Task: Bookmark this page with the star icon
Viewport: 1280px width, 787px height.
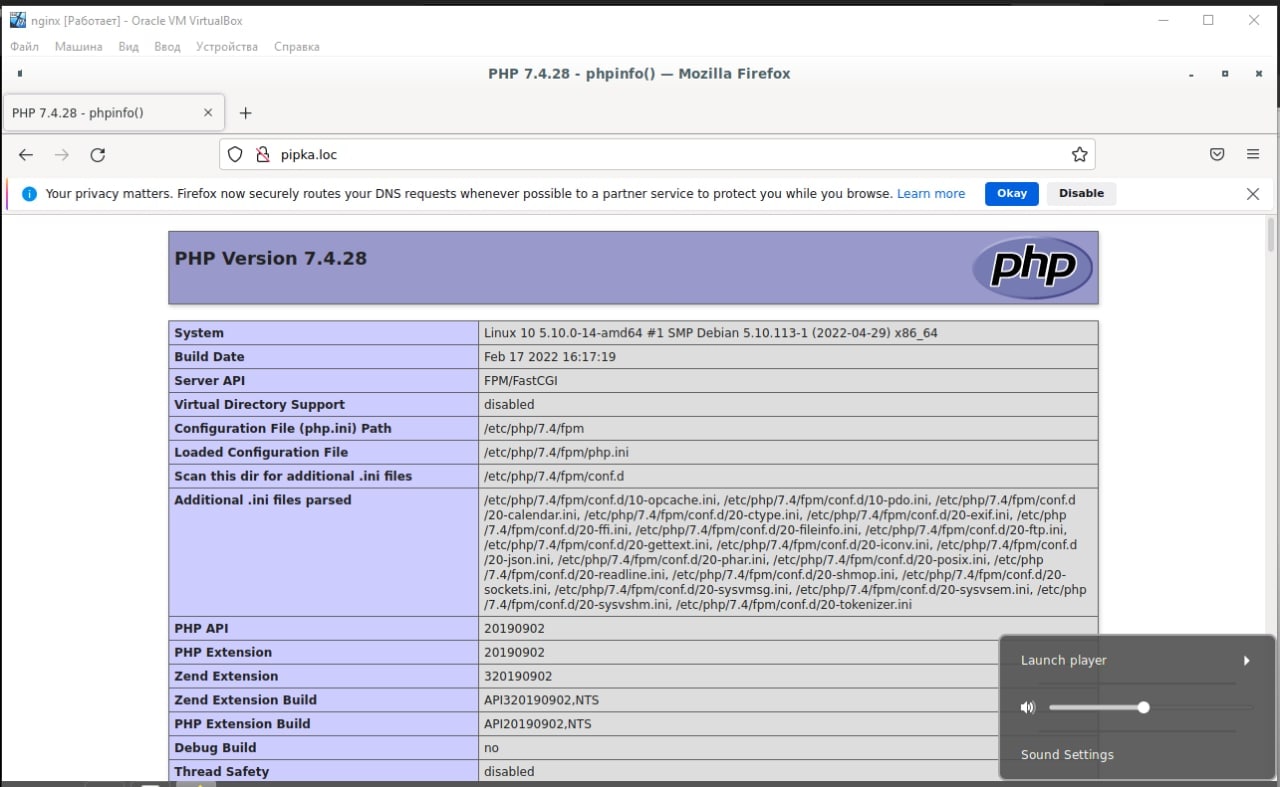Action: click(1079, 155)
